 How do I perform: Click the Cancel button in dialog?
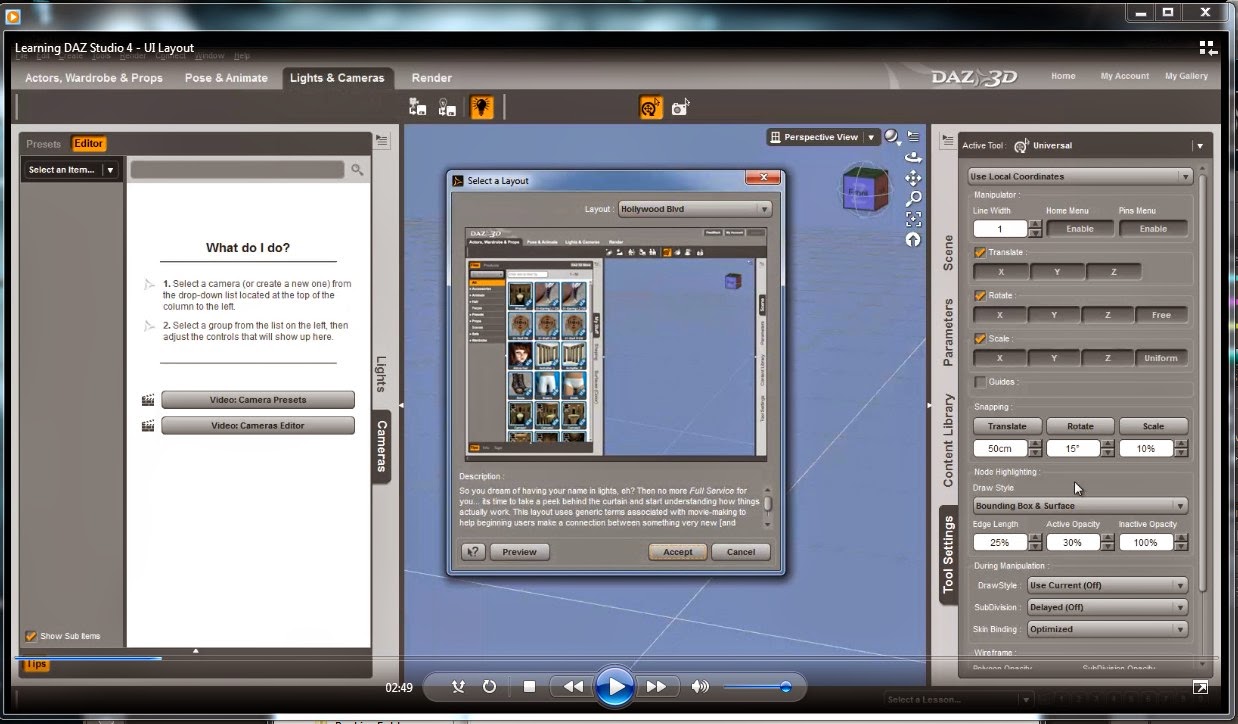pyautogui.click(x=741, y=552)
